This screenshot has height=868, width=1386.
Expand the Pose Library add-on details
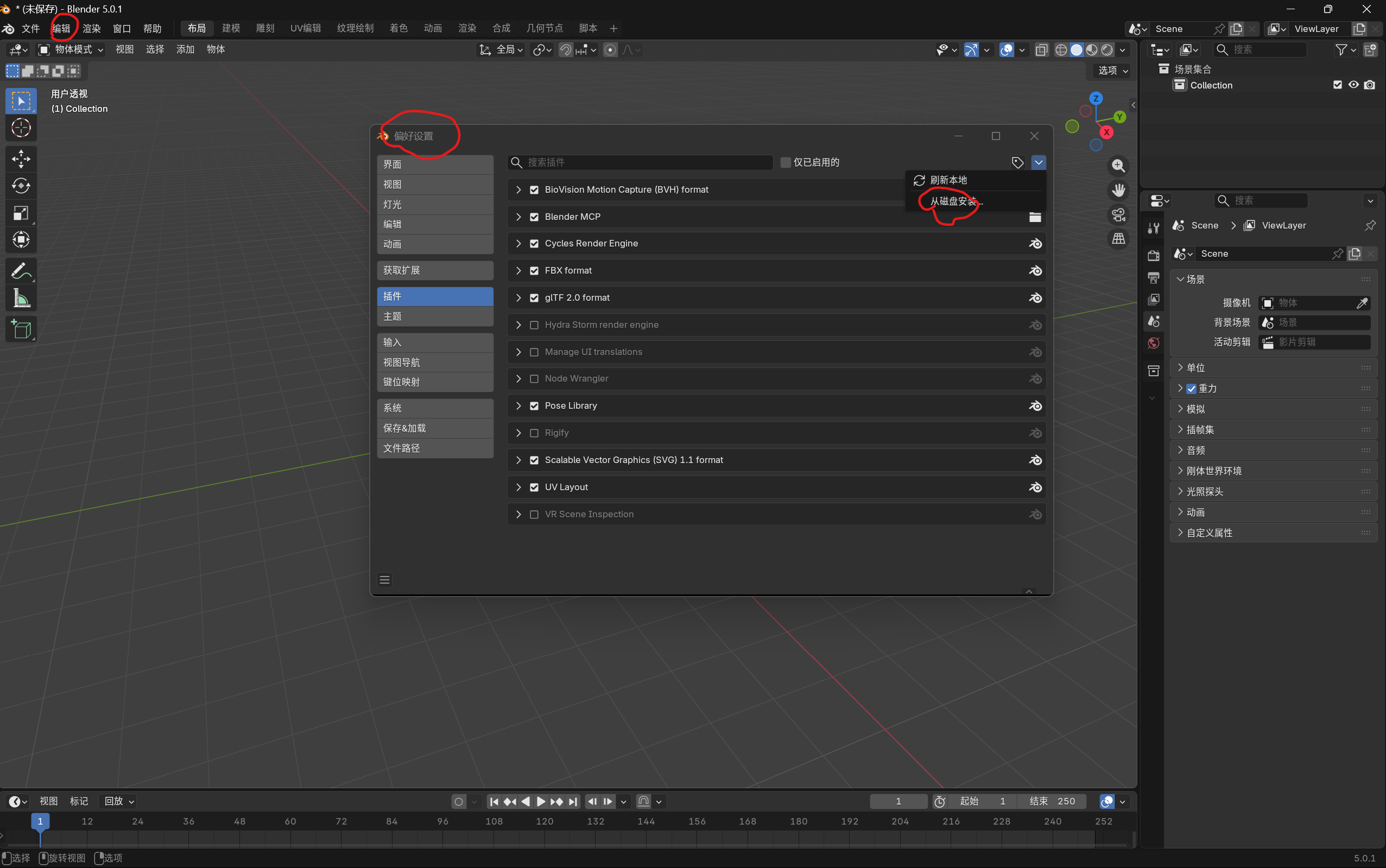pyautogui.click(x=518, y=406)
